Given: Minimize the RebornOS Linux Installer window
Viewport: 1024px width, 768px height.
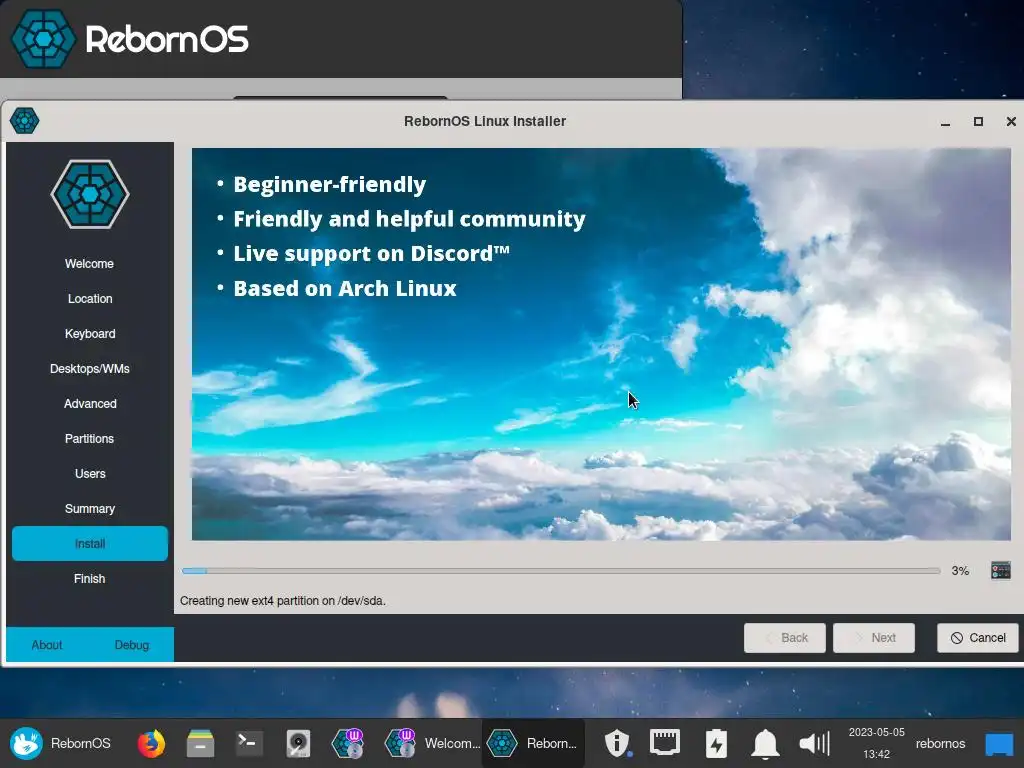Looking at the screenshot, I should pos(945,121).
